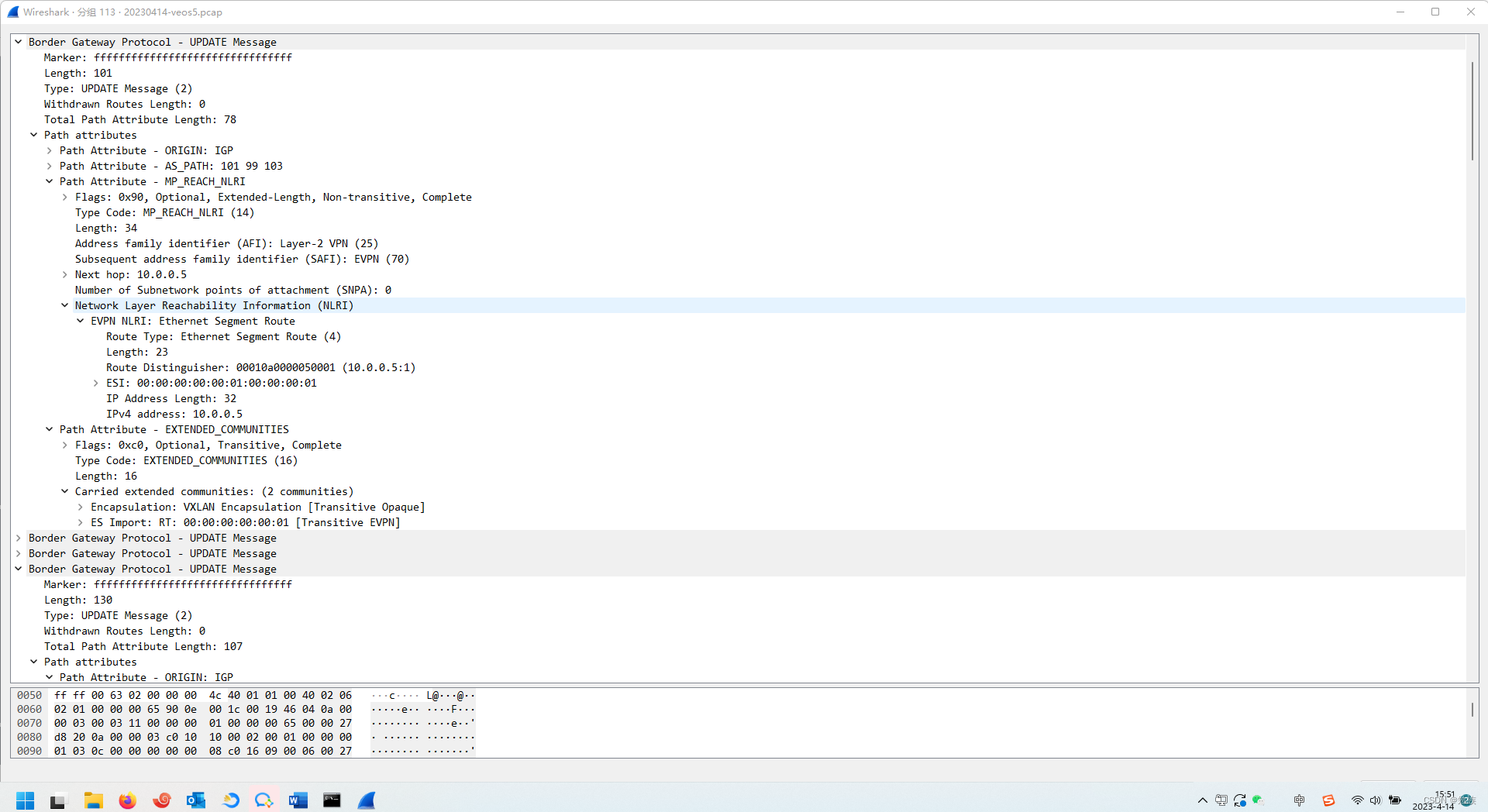This screenshot has width=1488, height=812.
Task: Open clock and date flyout
Action: 1435,800
